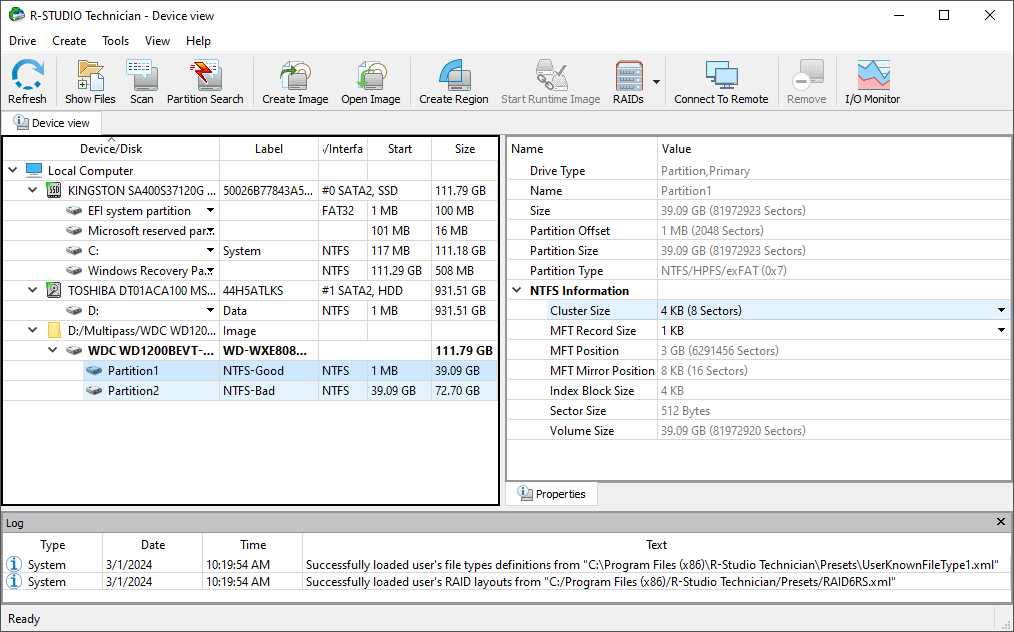Image resolution: width=1014 pixels, height=632 pixels.
Task: Collapse the WDC WD1200BEVT node
Action: (x=53, y=351)
